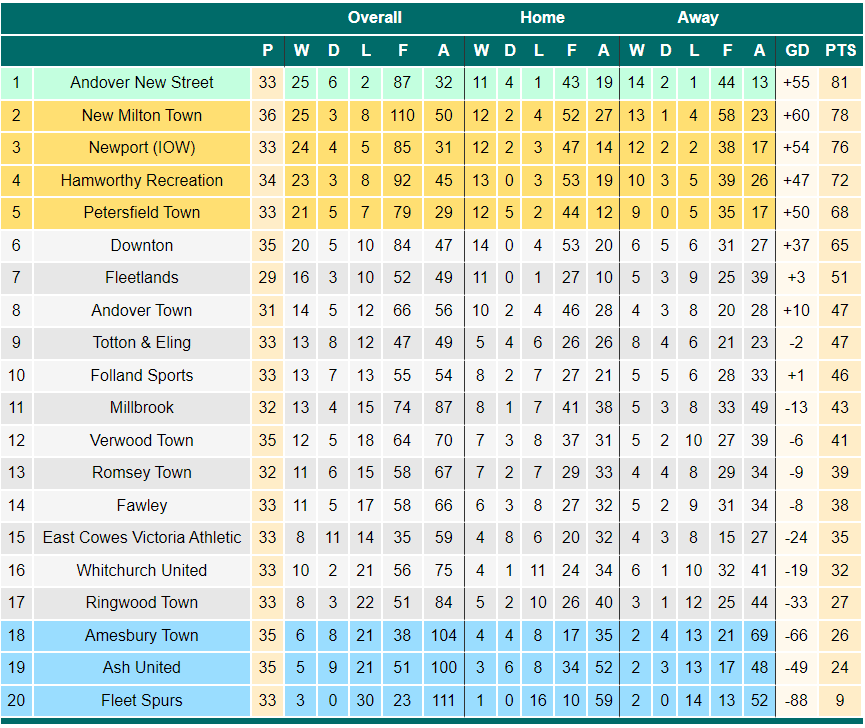The image size is (865, 728).
Task: Select New Milton Town team row
Action: (431, 115)
